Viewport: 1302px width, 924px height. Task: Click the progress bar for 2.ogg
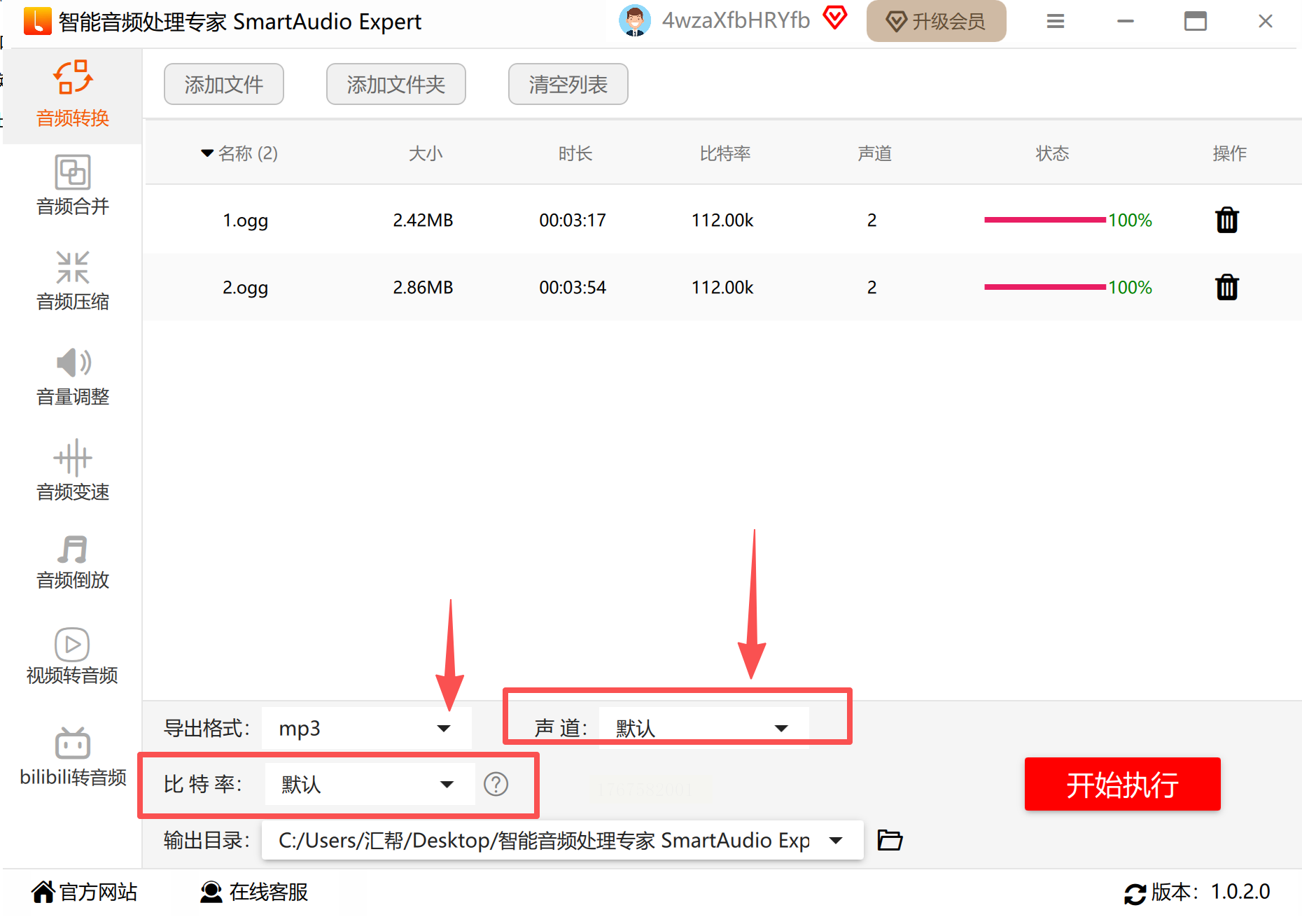pos(1045,287)
